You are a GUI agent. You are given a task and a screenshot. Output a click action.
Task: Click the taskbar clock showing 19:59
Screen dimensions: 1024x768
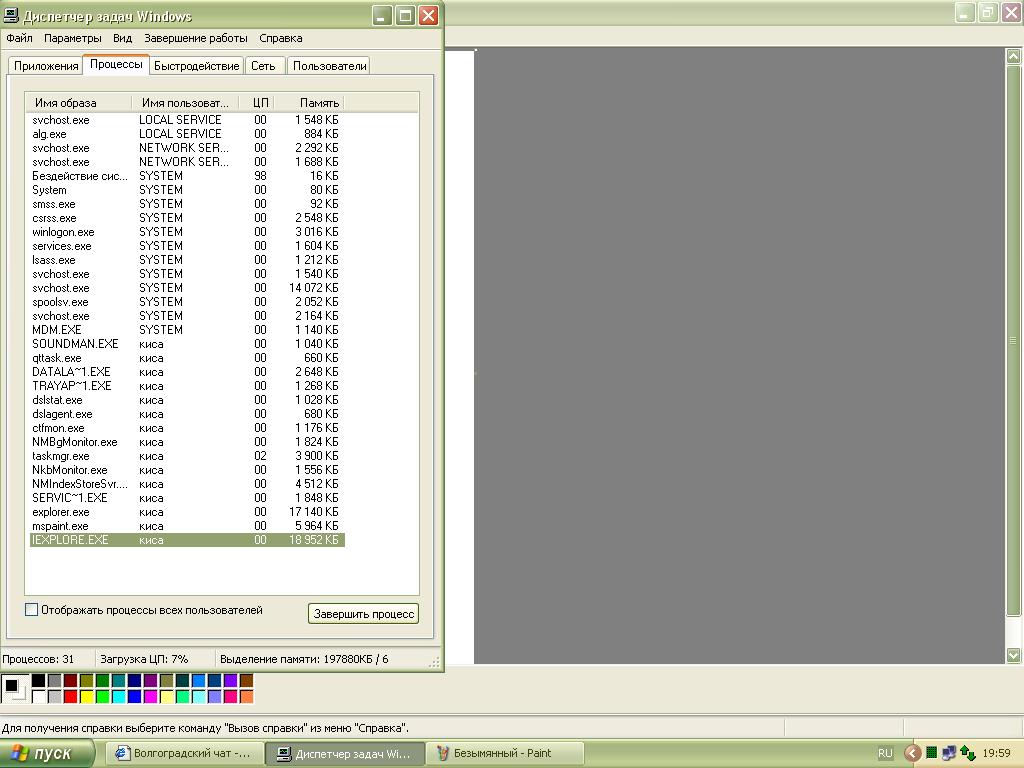(996, 753)
